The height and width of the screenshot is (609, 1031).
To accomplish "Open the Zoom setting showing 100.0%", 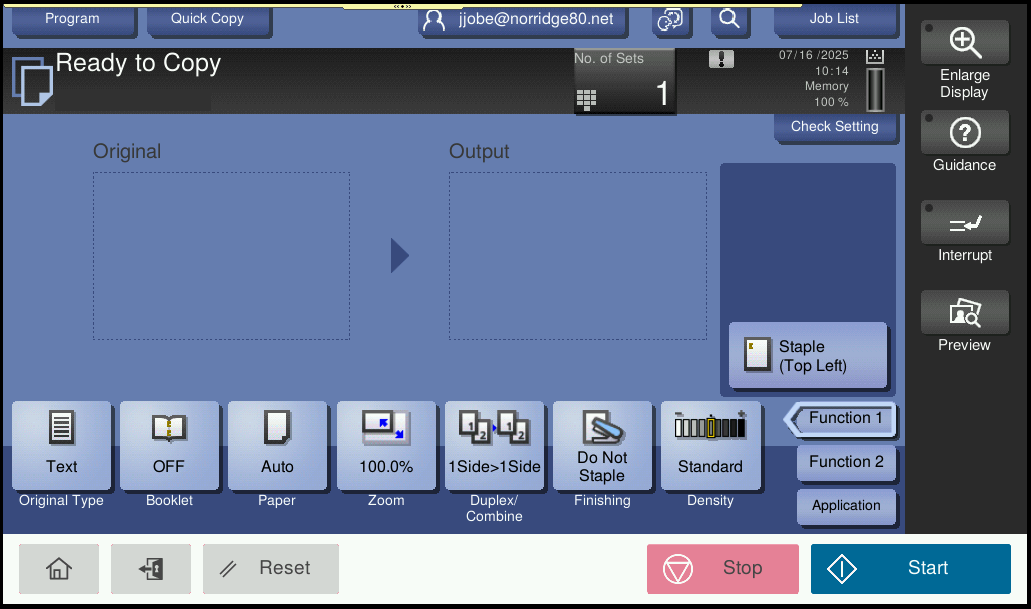I will (x=386, y=446).
